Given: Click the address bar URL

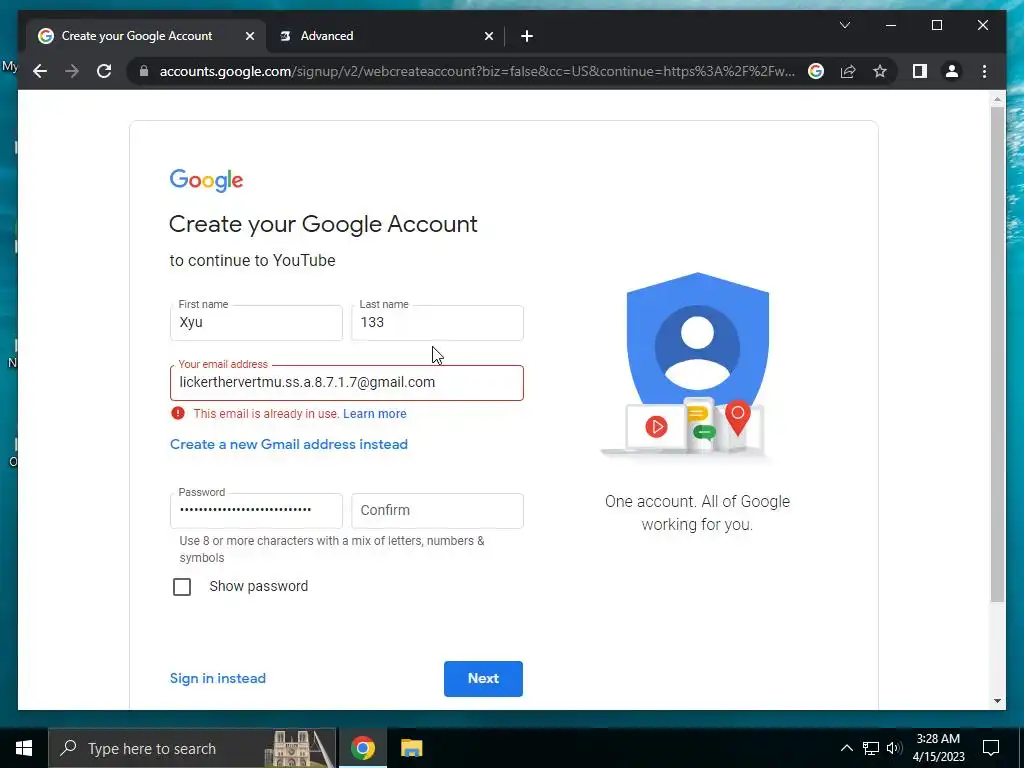Looking at the screenshot, I should 477,71.
